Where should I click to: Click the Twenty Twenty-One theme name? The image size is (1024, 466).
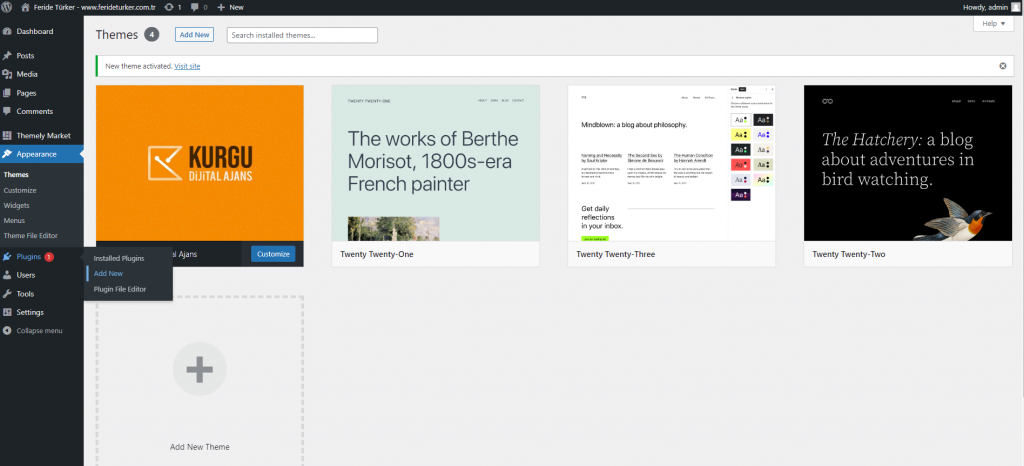click(x=377, y=254)
